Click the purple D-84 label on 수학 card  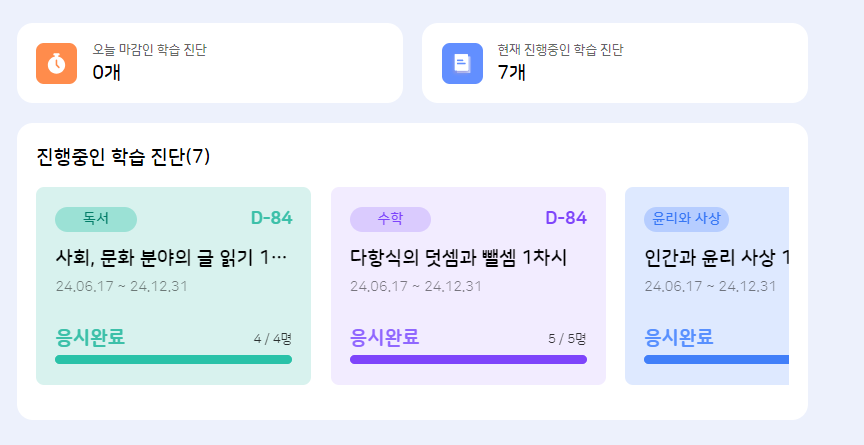click(x=566, y=218)
